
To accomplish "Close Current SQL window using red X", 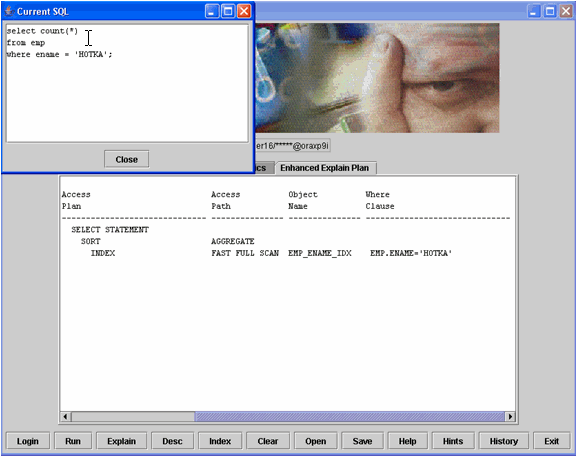I will [x=244, y=11].
